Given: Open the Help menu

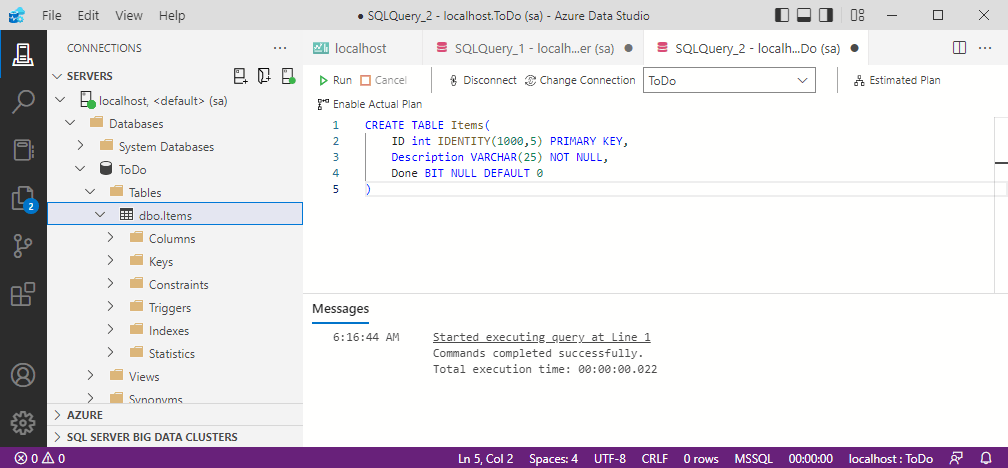Looking at the screenshot, I should 172,15.
